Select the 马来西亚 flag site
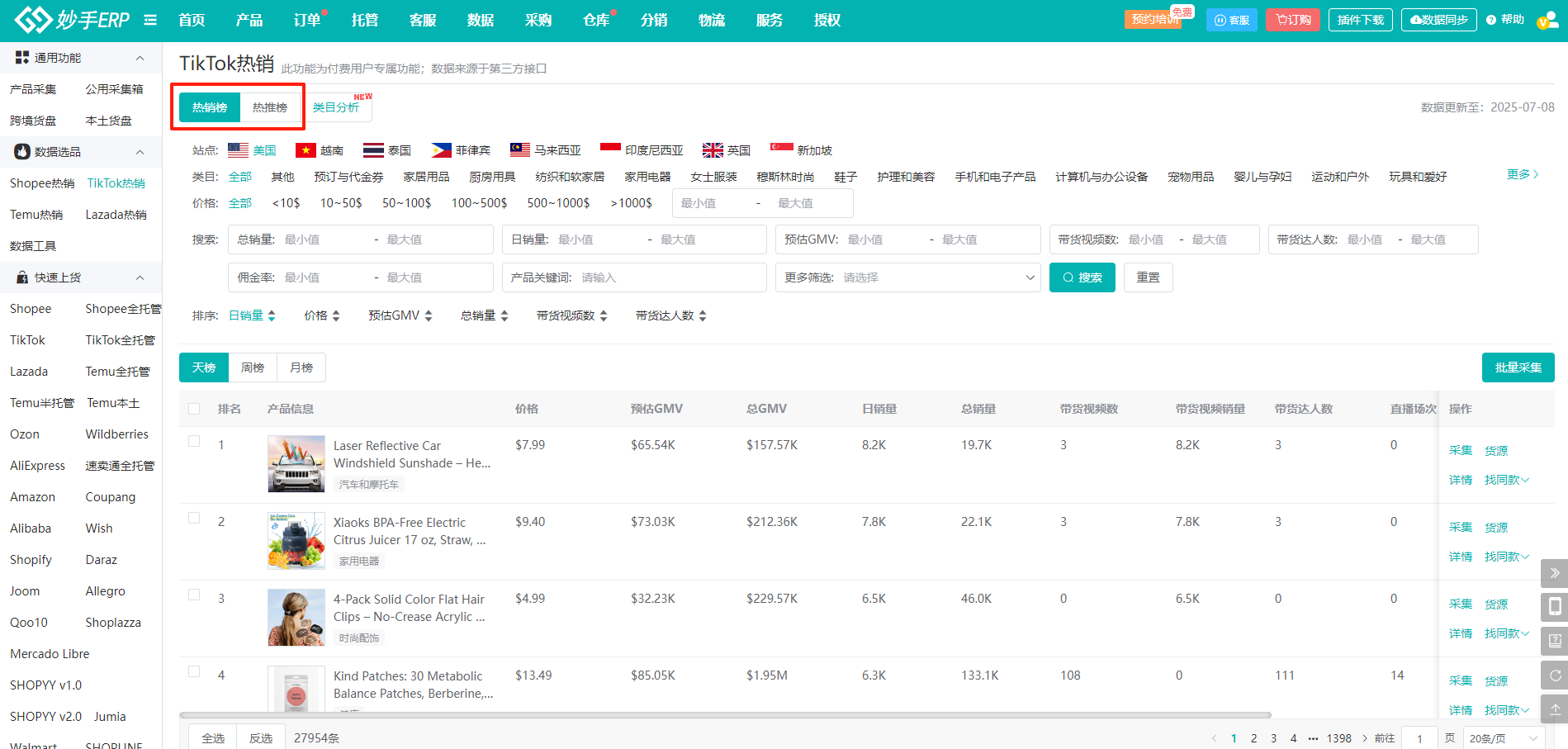The width and height of the screenshot is (1568, 749). point(546,150)
